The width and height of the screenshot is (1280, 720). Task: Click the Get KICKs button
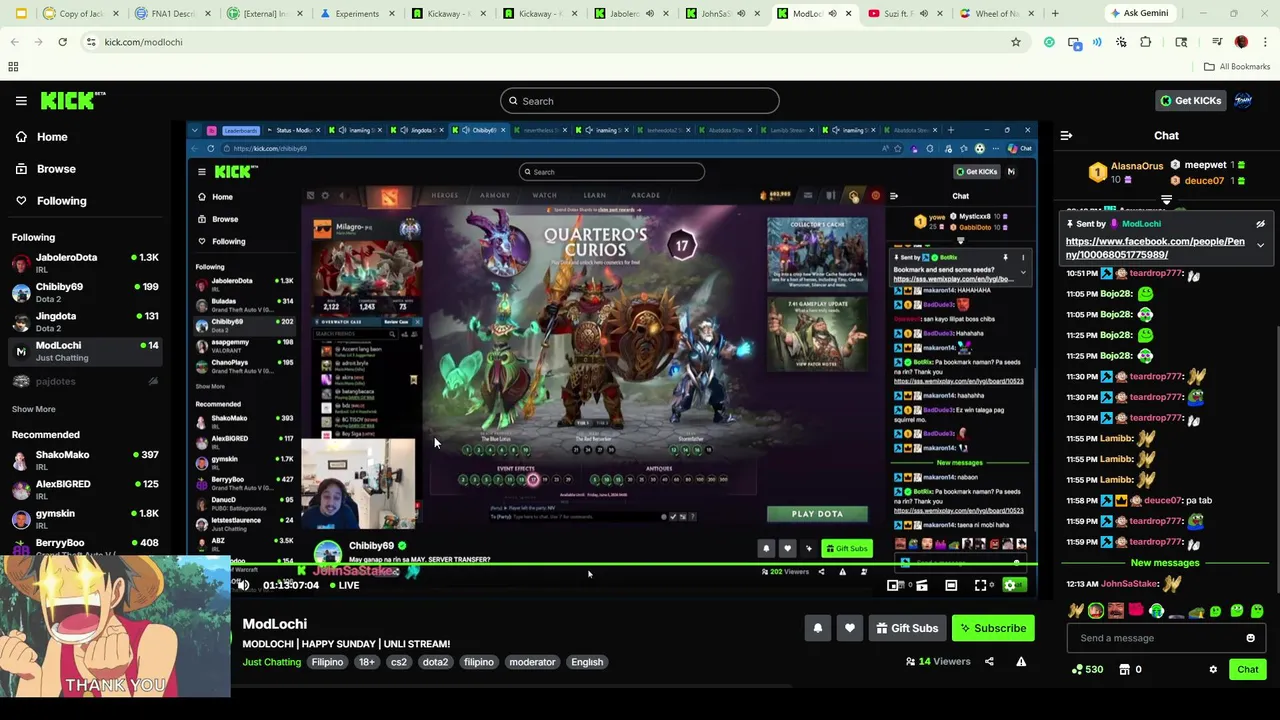coord(1190,101)
